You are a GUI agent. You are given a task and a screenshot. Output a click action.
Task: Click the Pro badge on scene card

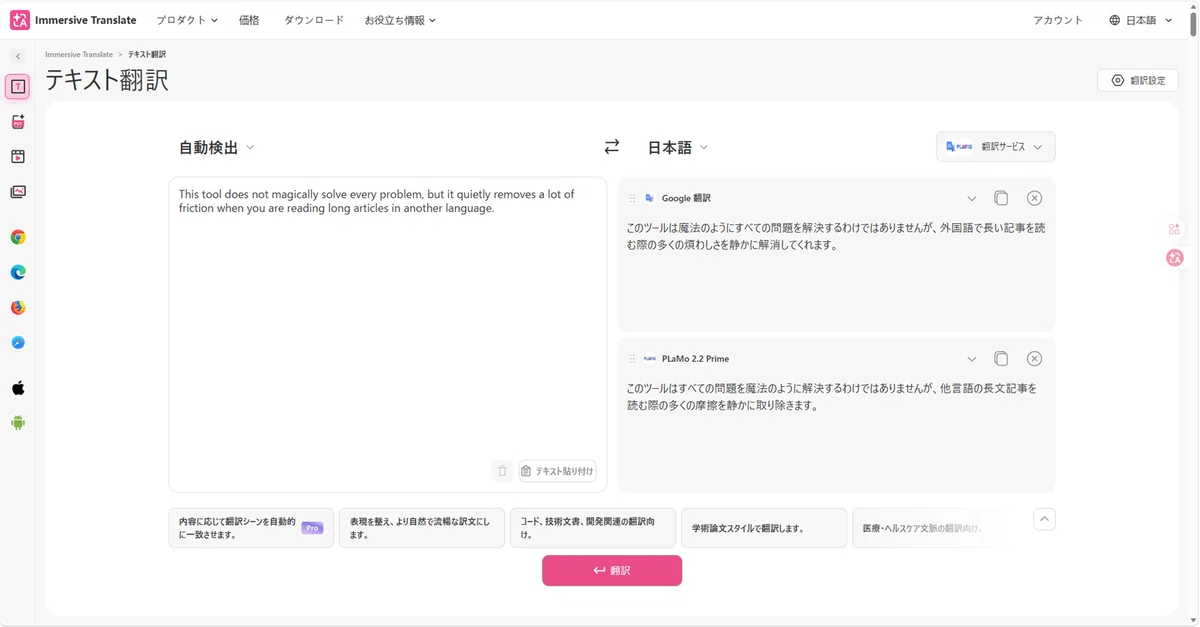click(313, 528)
